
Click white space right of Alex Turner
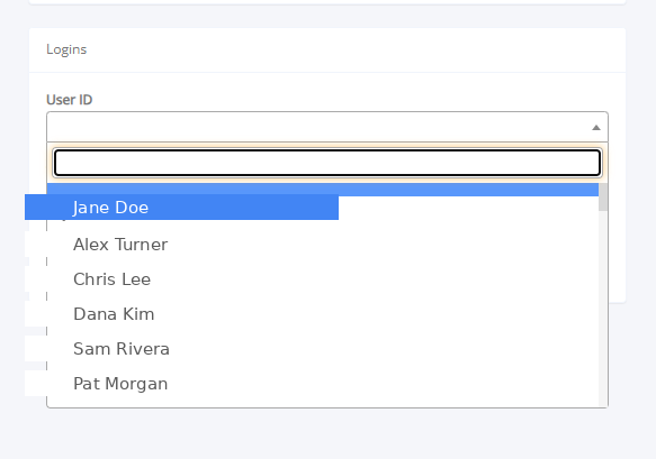[383, 244]
